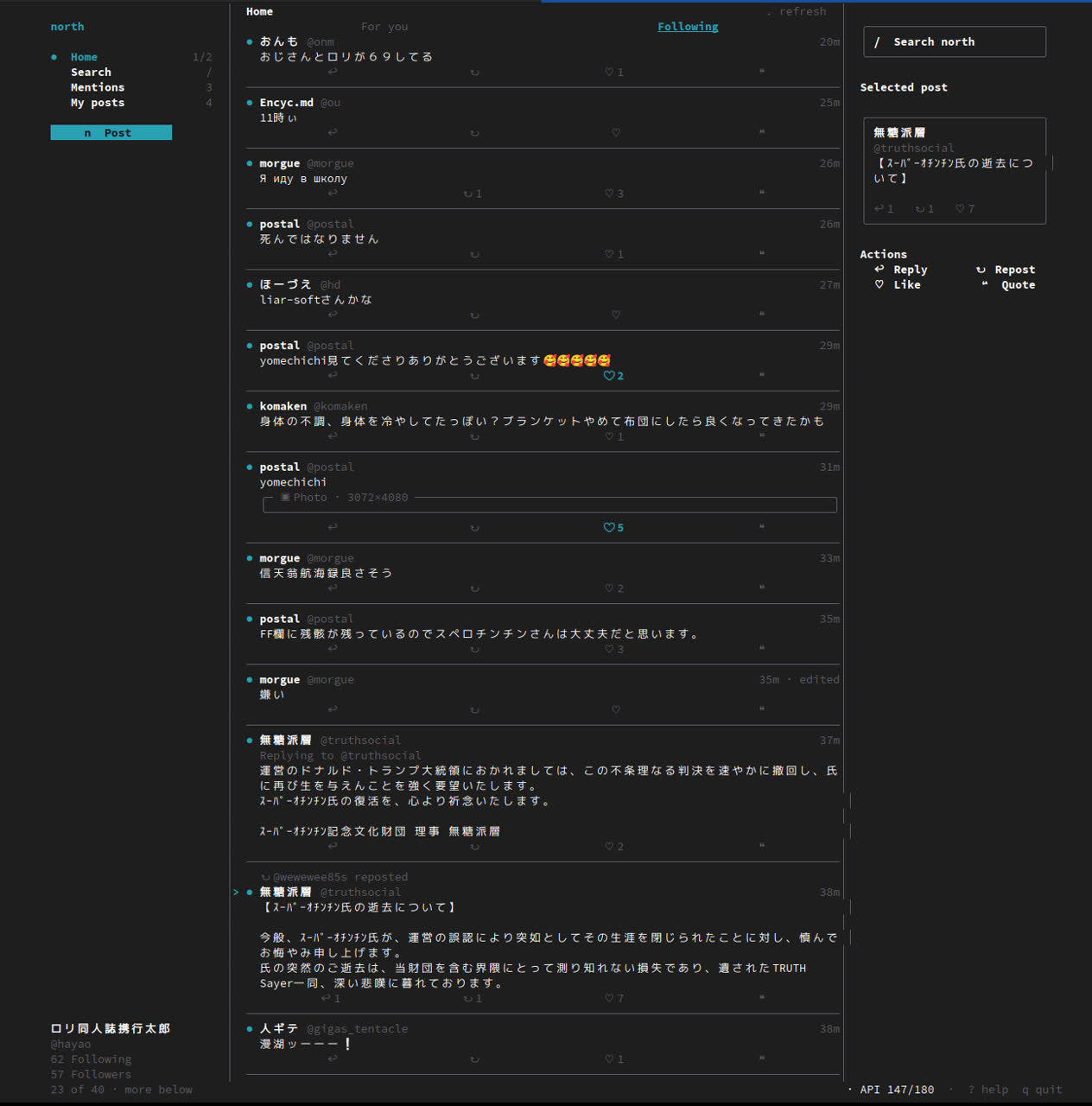1092x1106 pixels.
Task: Open help from the status bar
Action: [x=987, y=1090]
